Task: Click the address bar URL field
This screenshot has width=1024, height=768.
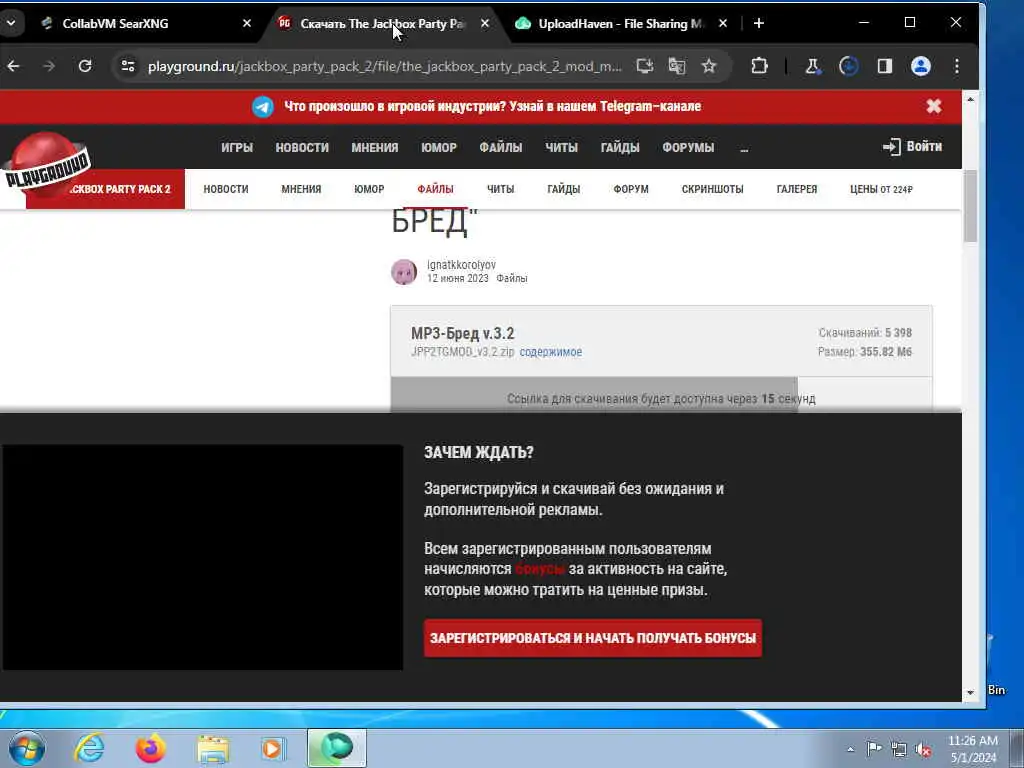Action: [384, 66]
